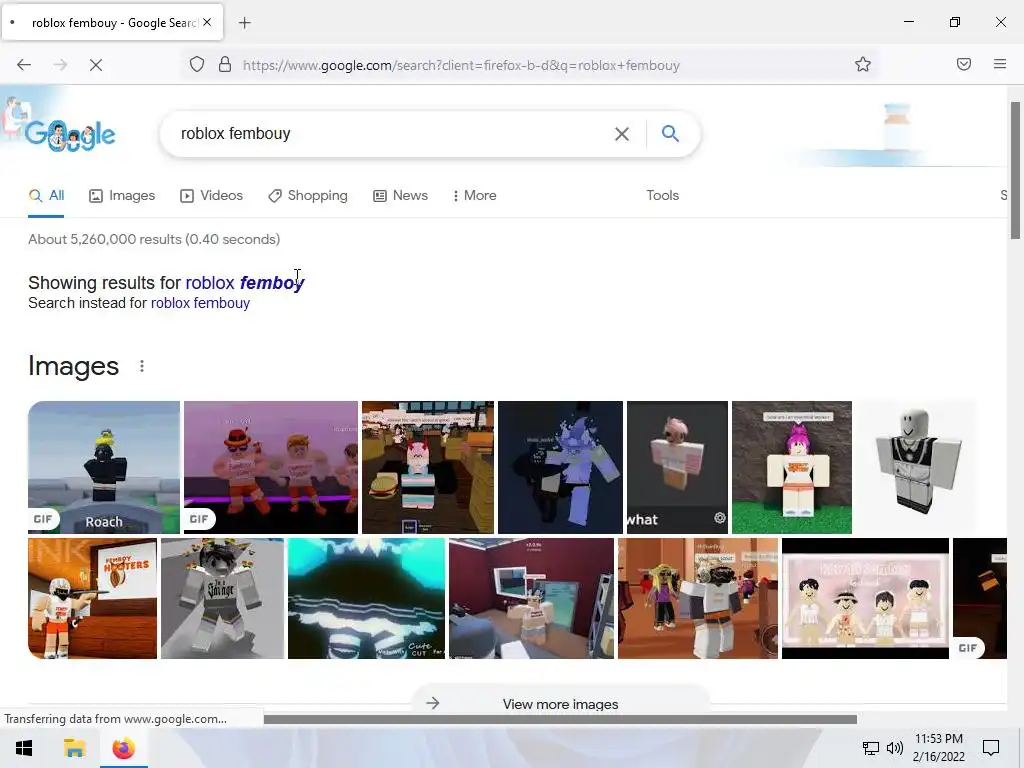Follow corrected 'roblox femboy' link
1024x768 pixels.
[x=245, y=283]
